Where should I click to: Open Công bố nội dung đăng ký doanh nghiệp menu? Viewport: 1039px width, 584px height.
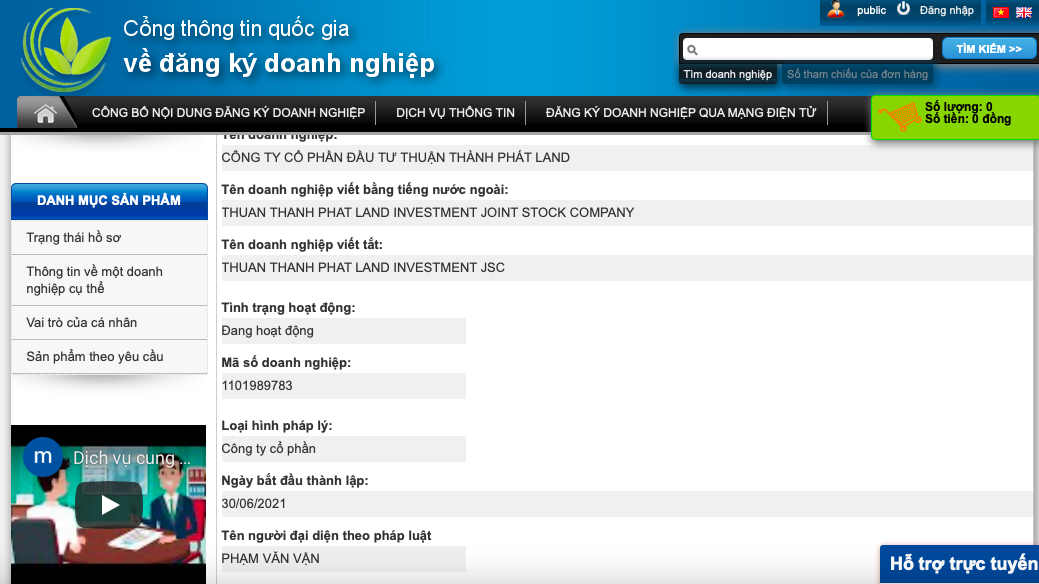tap(228, 113)
